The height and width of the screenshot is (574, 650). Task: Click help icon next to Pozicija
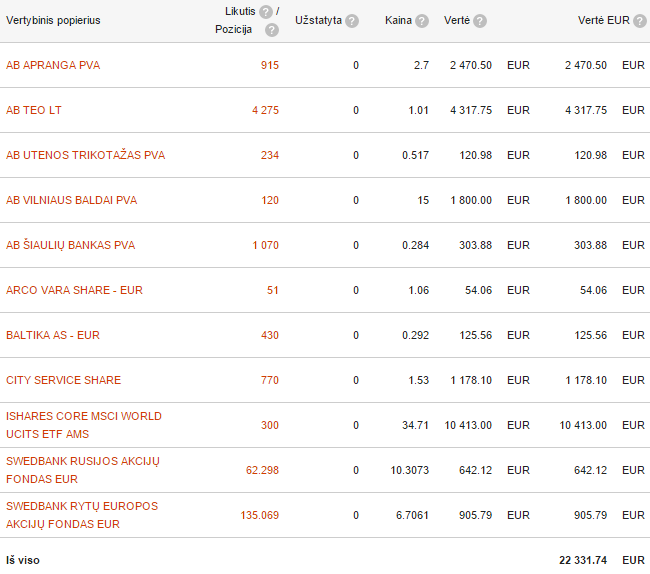point(272,30)
